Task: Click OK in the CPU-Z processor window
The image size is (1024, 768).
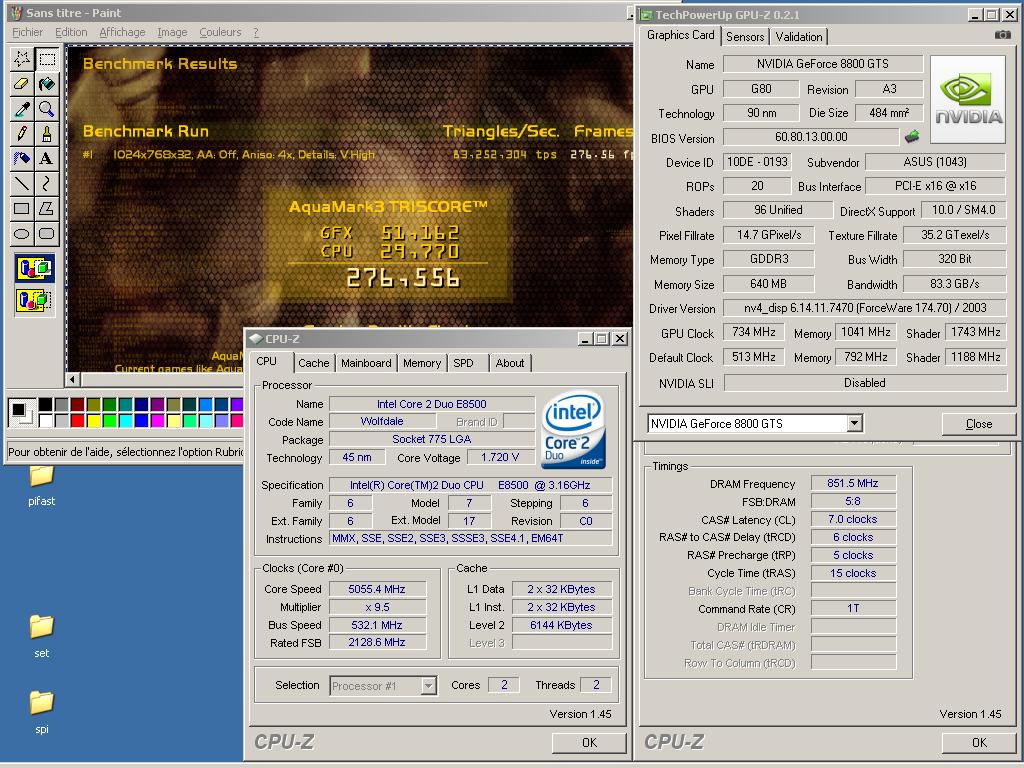Action: [589, 743]
